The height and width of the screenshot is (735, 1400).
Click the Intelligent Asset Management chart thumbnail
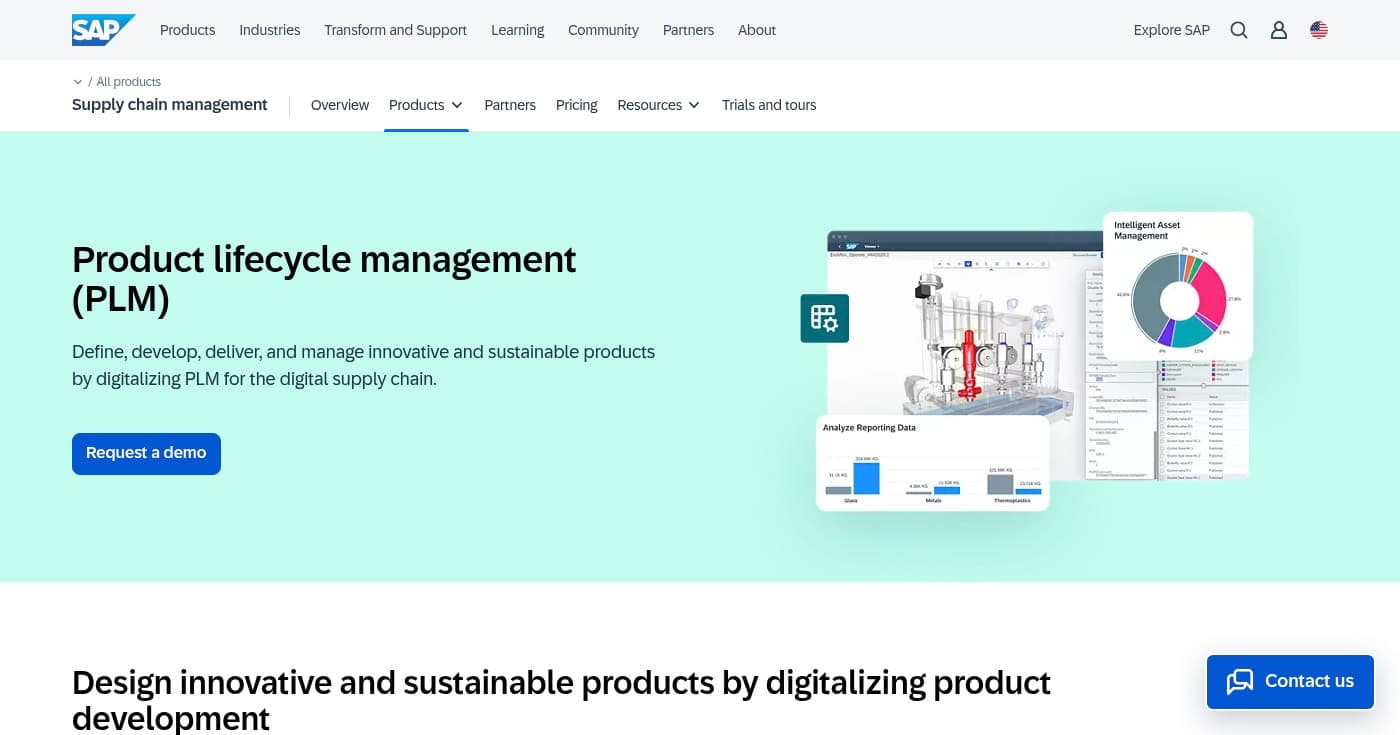(1178, 287)
